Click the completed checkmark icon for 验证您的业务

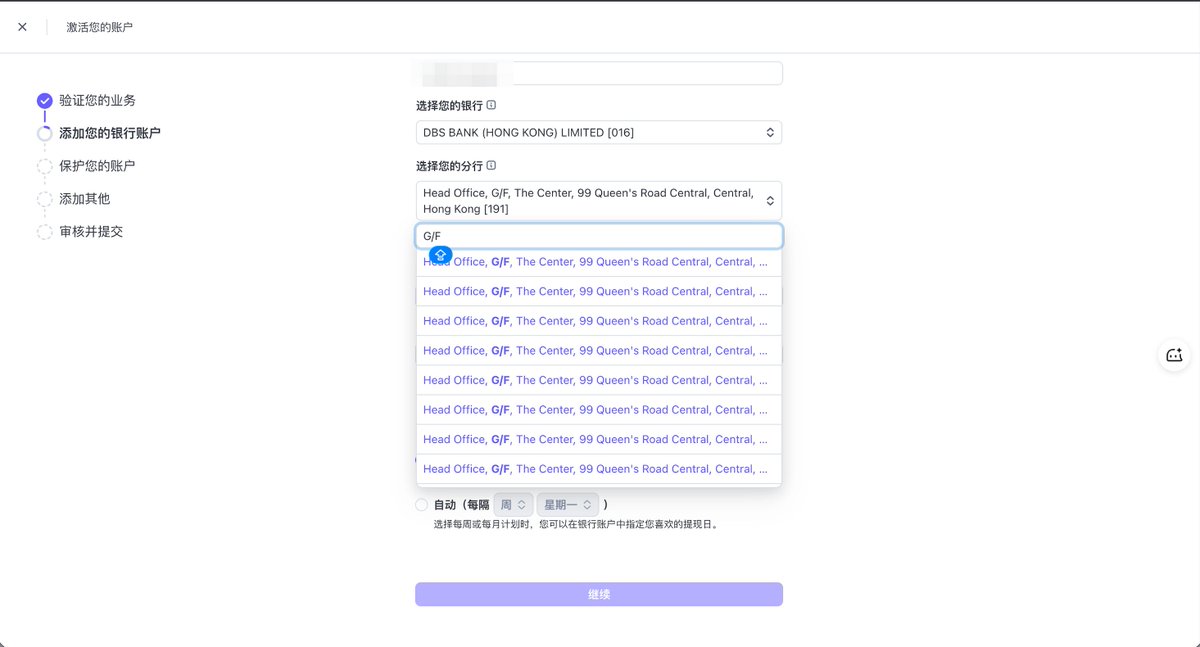pos(44,101)
